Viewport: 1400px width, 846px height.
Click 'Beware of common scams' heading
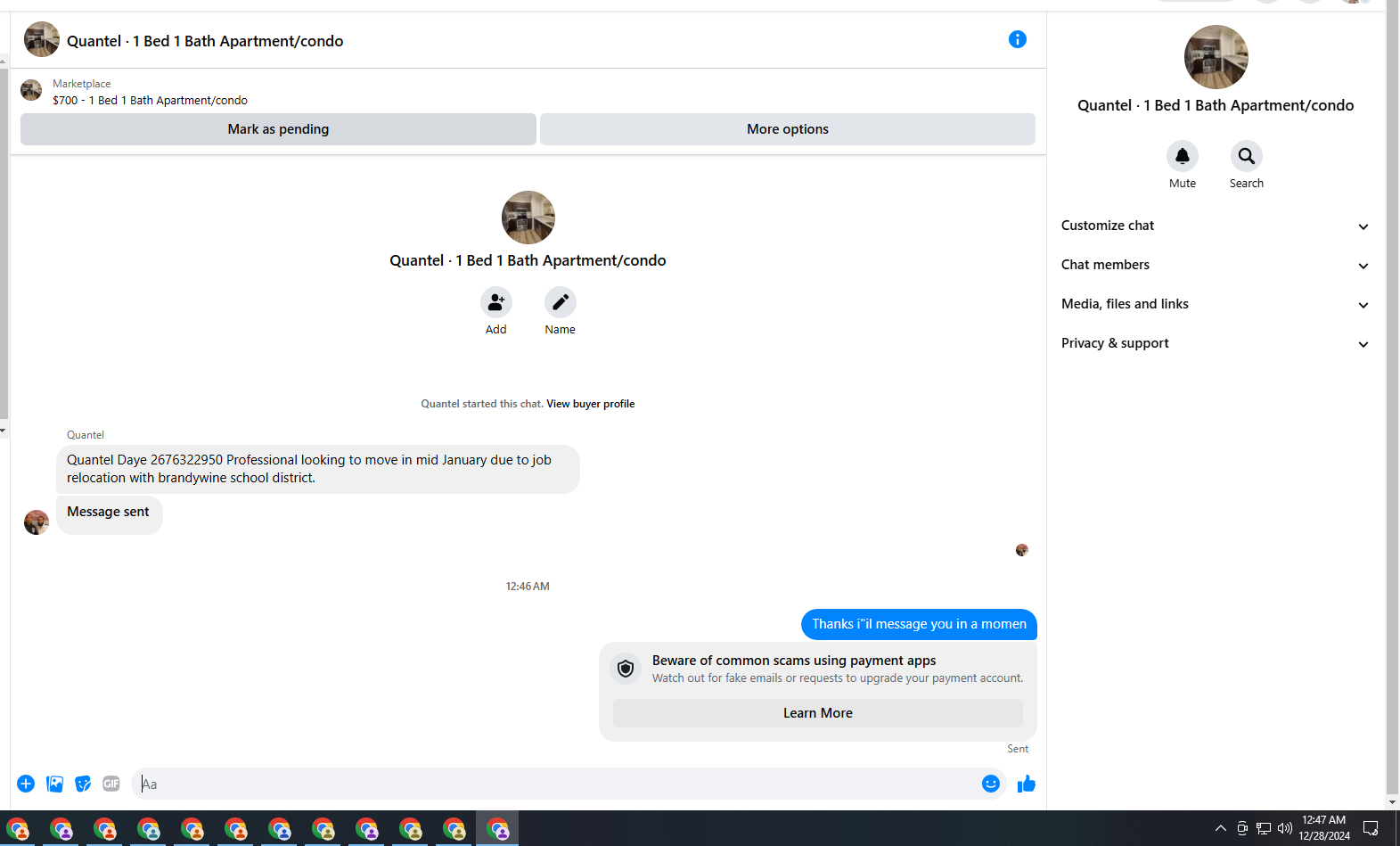(x=794, y=661)
